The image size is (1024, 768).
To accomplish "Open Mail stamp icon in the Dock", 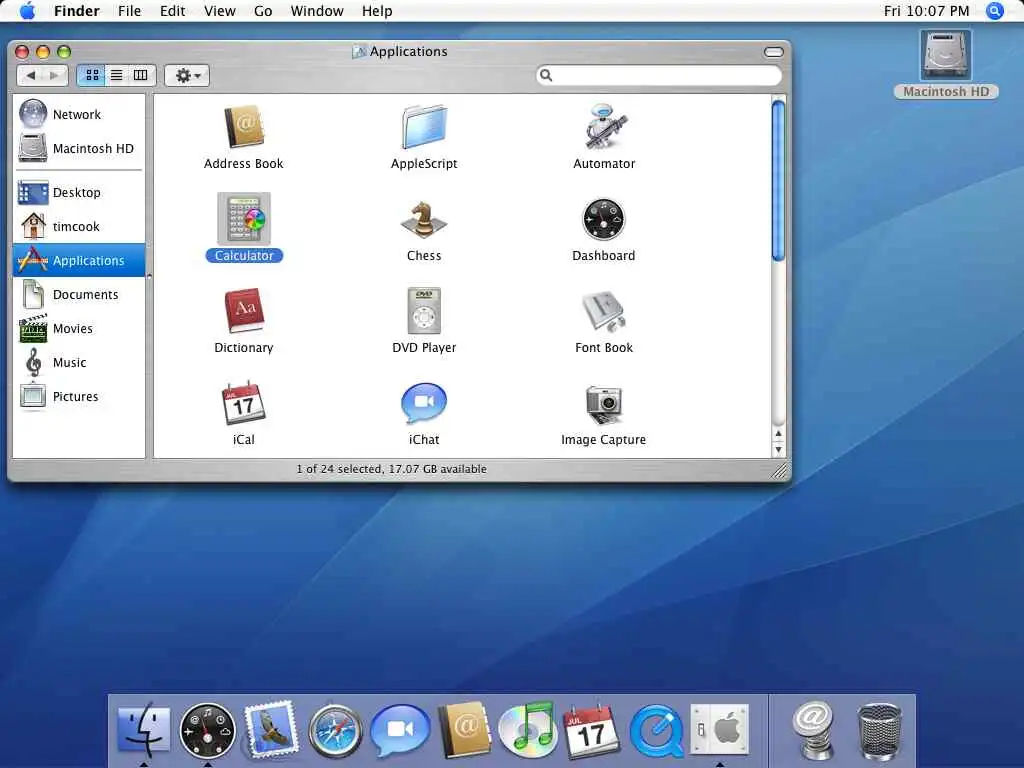I will pyautogui.click(x=272, y=729).
